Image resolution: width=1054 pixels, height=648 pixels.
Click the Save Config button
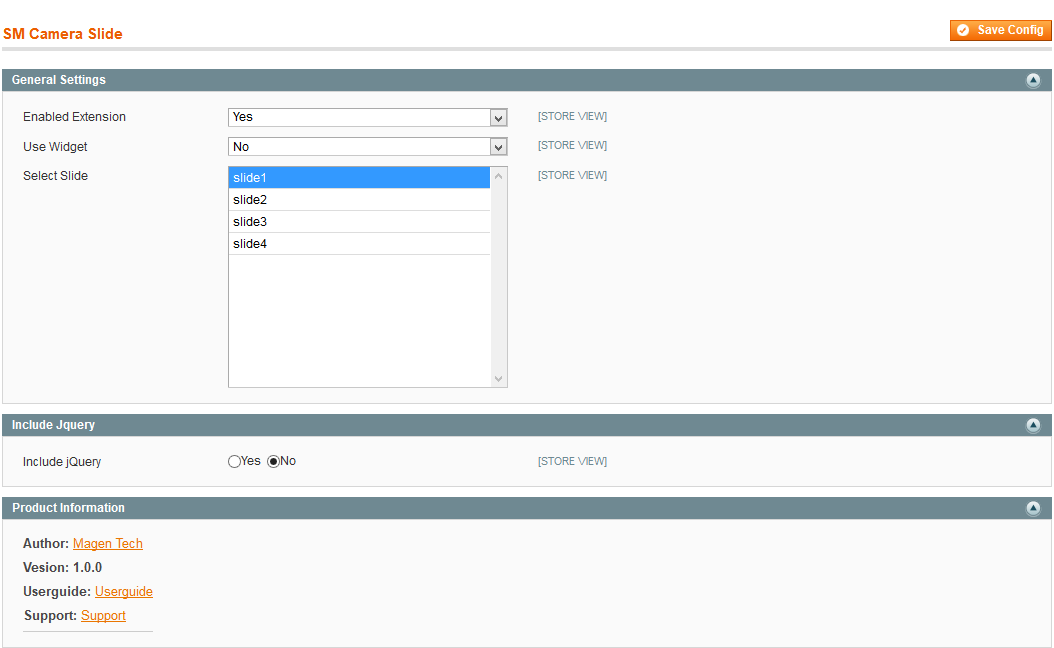pyautogui.click(x=1000, y=30)
